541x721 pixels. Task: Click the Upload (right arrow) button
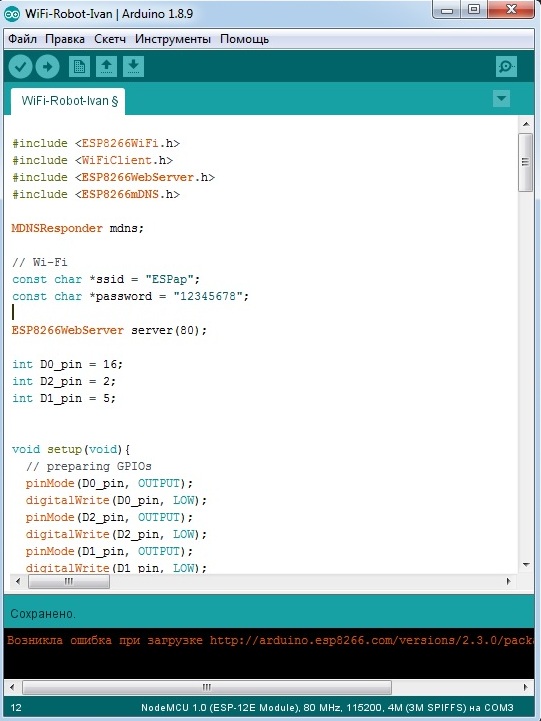[47, 67]
